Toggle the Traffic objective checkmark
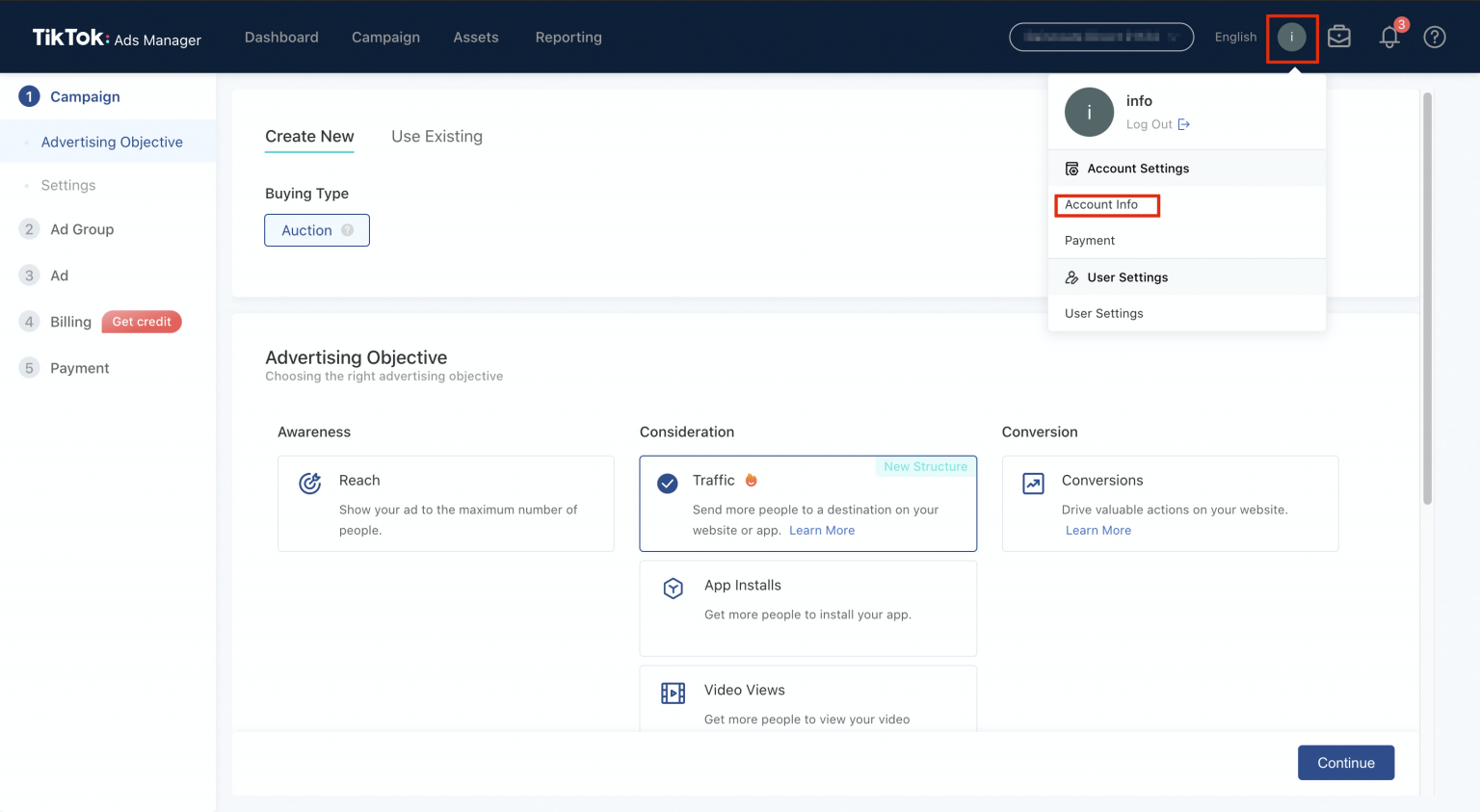Viewport: 1480px width, 812px height. pos(667,483)
